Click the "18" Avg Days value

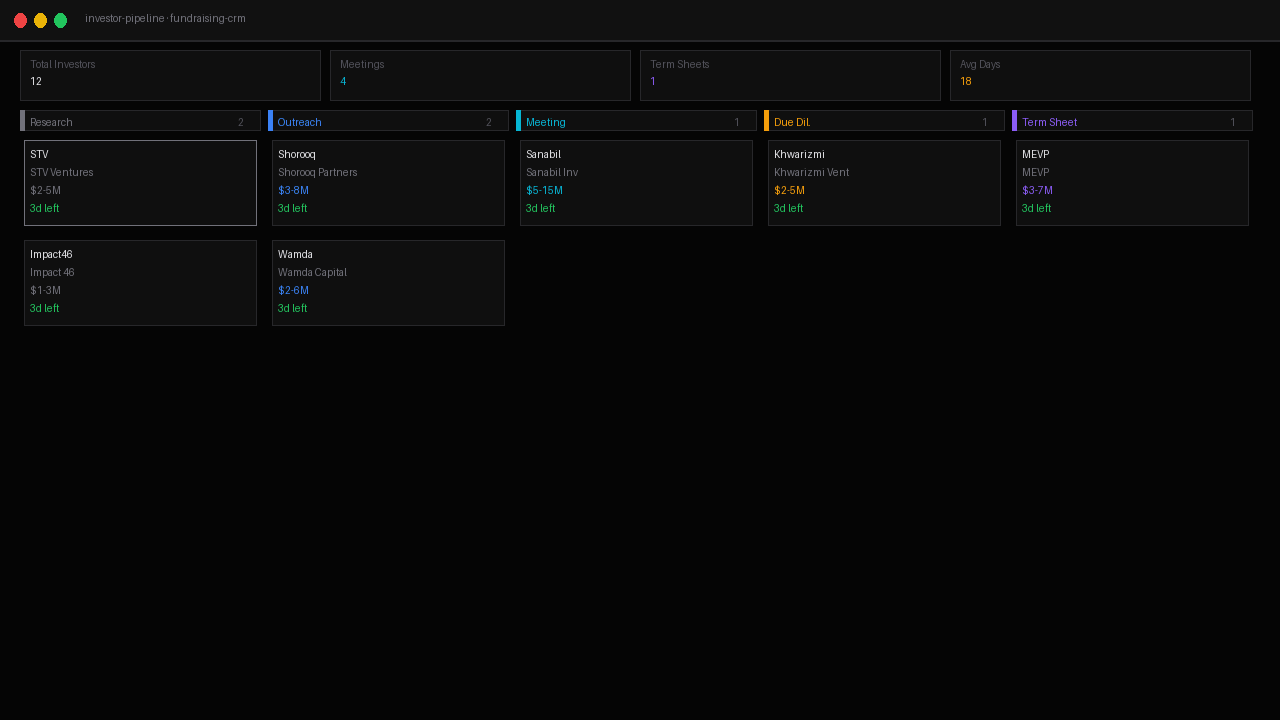[965, 82]
